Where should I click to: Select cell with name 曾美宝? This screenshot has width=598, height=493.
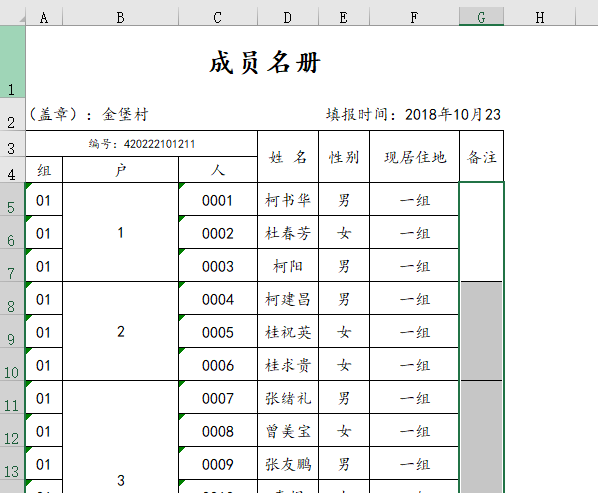pyautogui.click(x=288, y=431)
